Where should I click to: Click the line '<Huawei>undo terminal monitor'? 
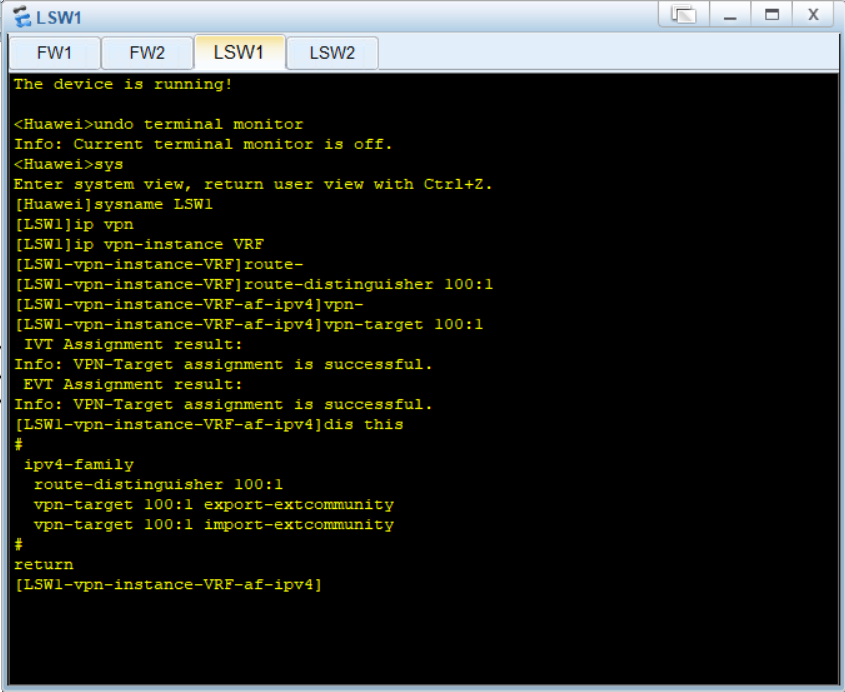158,124
